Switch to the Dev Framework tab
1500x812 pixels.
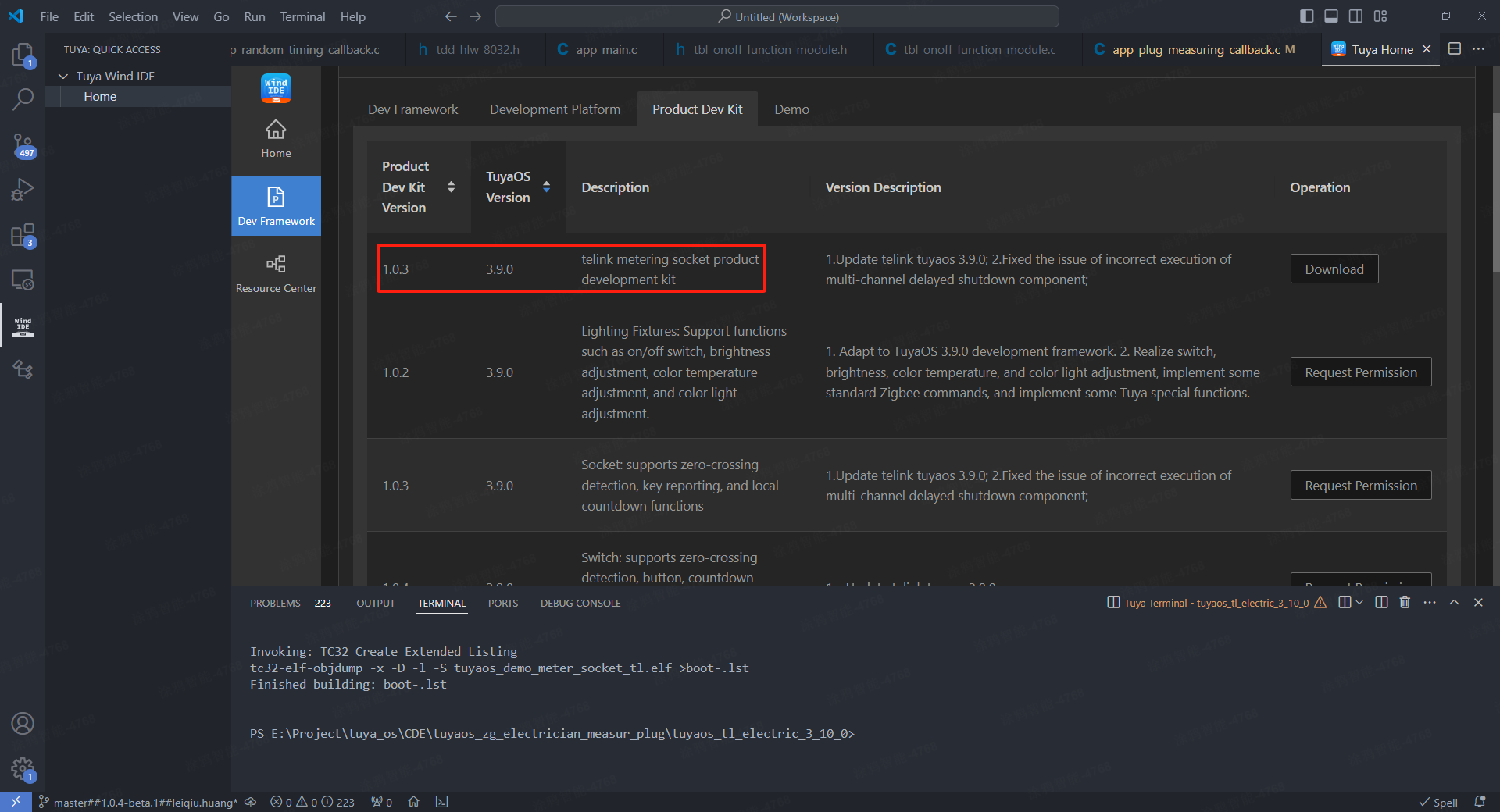pyautogui.click(x=412, y=109)
